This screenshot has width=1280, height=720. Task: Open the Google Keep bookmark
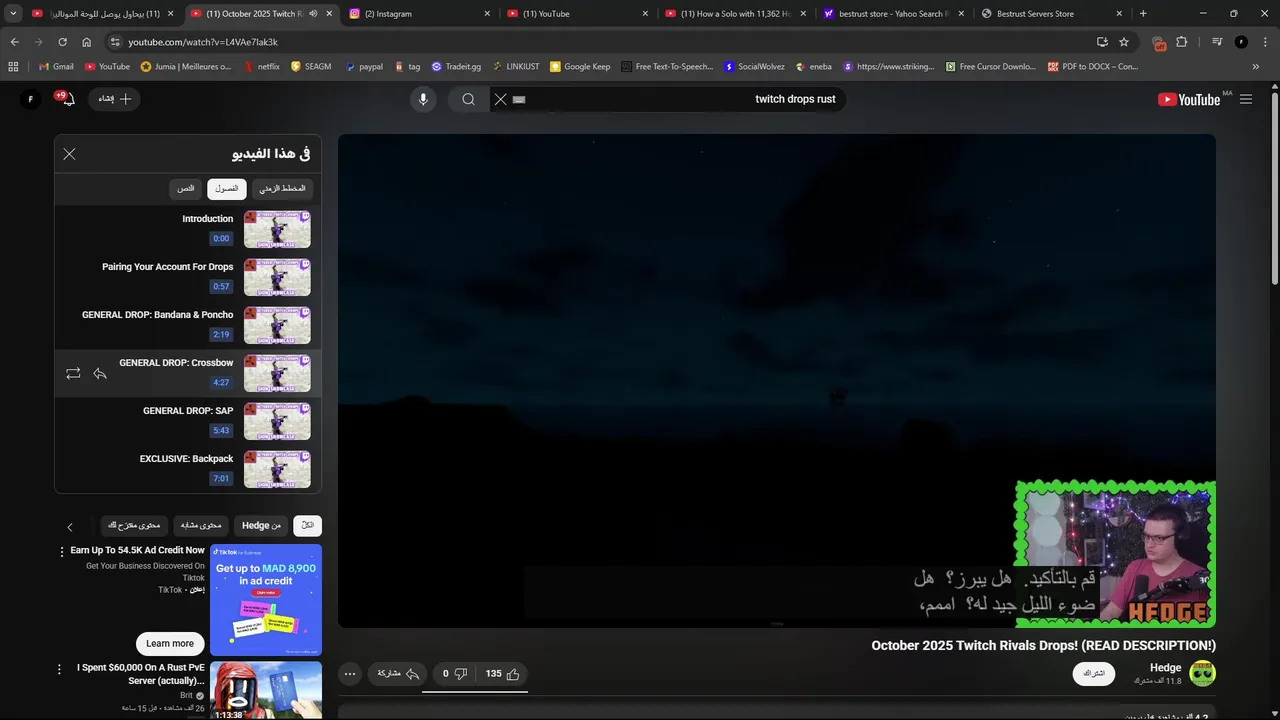coord(579,67)
